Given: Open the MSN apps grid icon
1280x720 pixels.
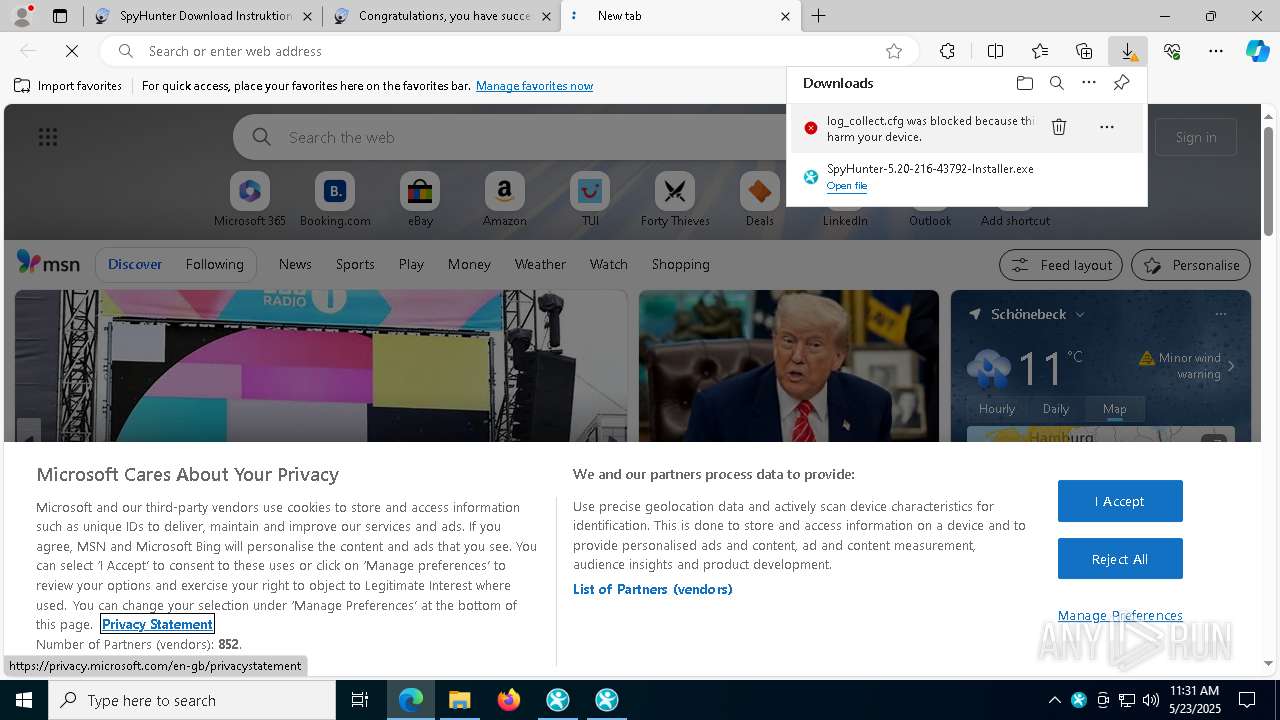Looking at the screenshot, I should (48, 137).
